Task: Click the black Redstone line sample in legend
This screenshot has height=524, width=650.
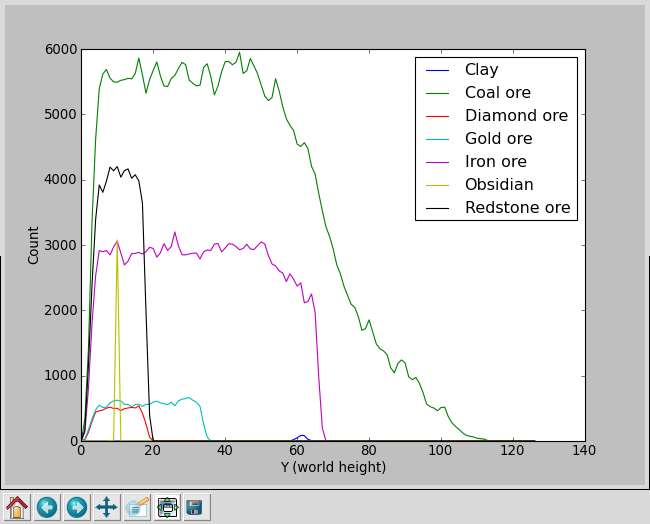Action: (437, 208)
